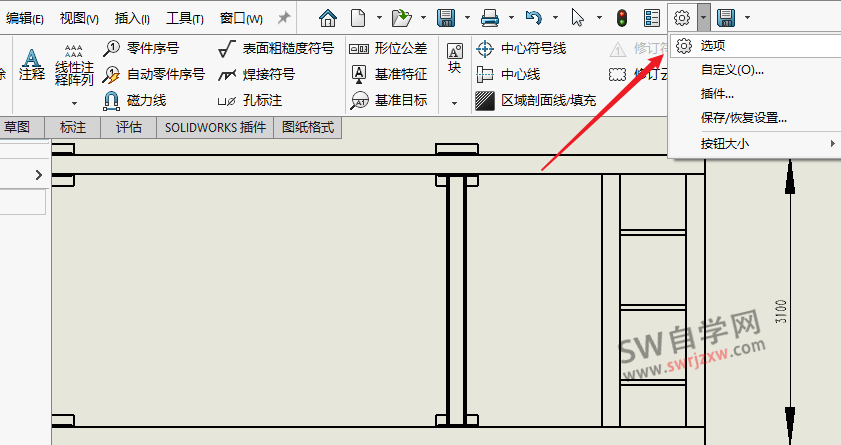Select the 3100 dimension in drawing
This screenshot has width=841, height=445.
781,311
